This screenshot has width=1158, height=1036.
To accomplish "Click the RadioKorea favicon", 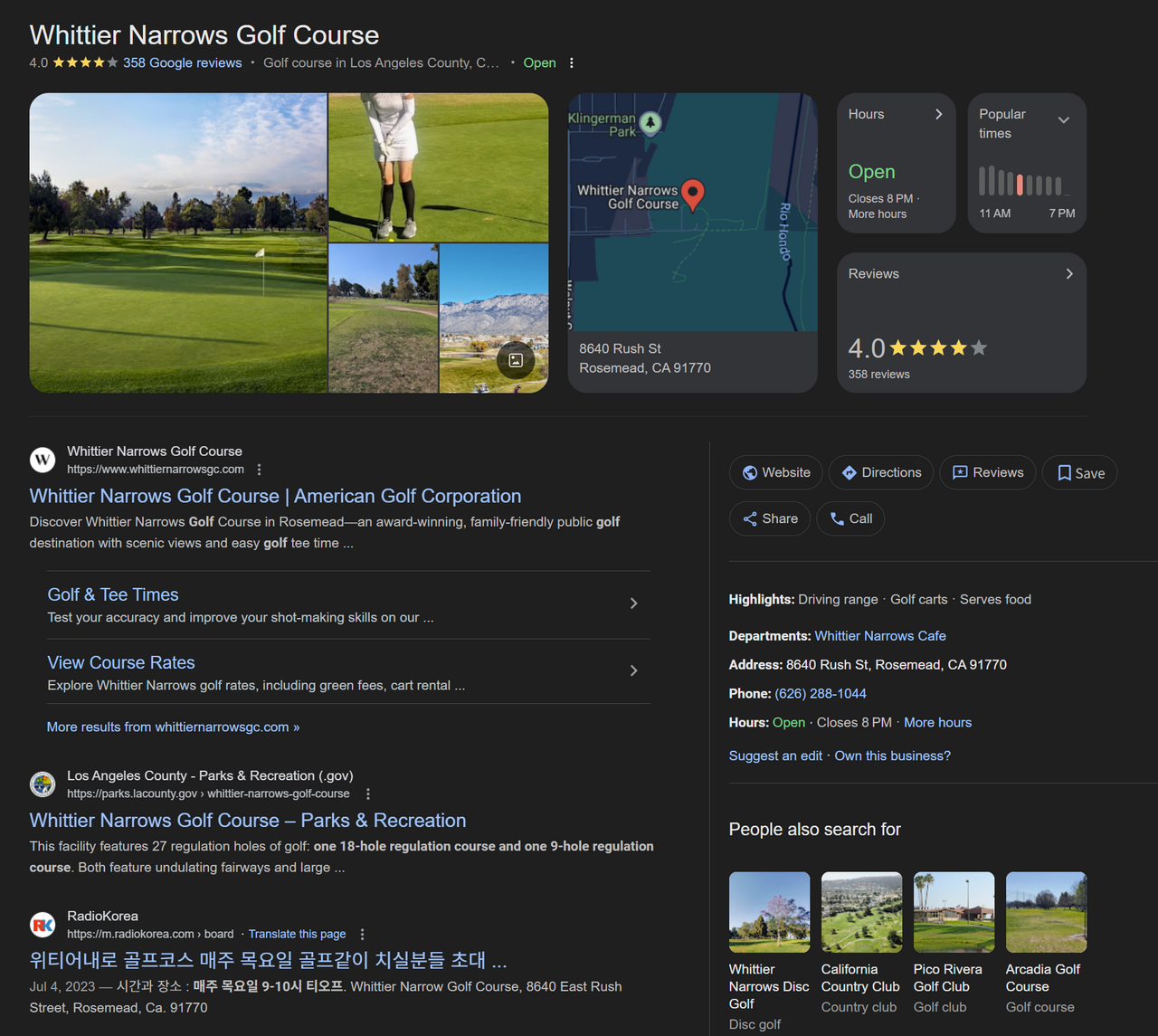I will pos(43,925).
